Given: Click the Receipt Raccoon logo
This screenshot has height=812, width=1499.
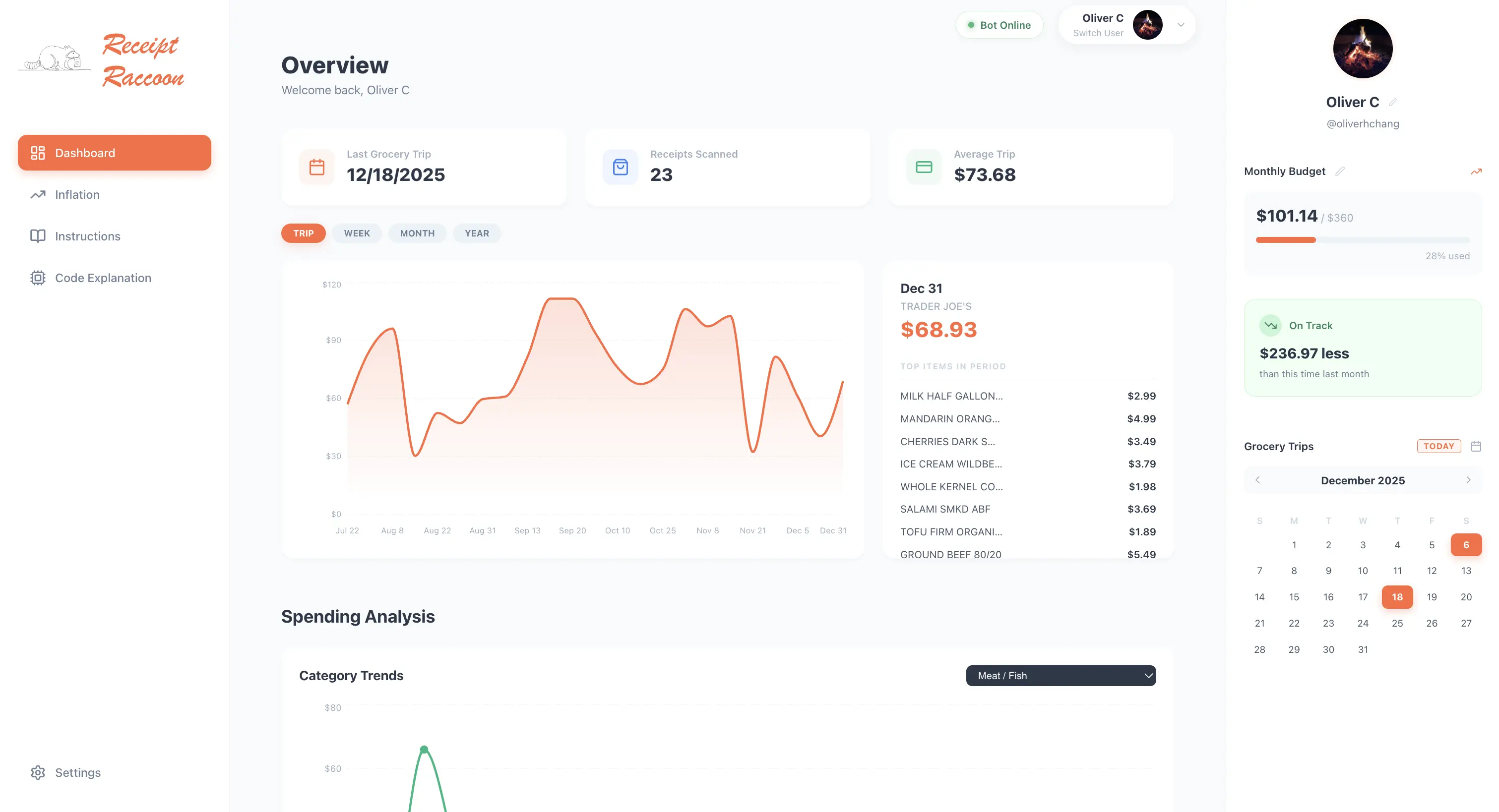Looking at the screenshot, I should click(x=102, y=60).
